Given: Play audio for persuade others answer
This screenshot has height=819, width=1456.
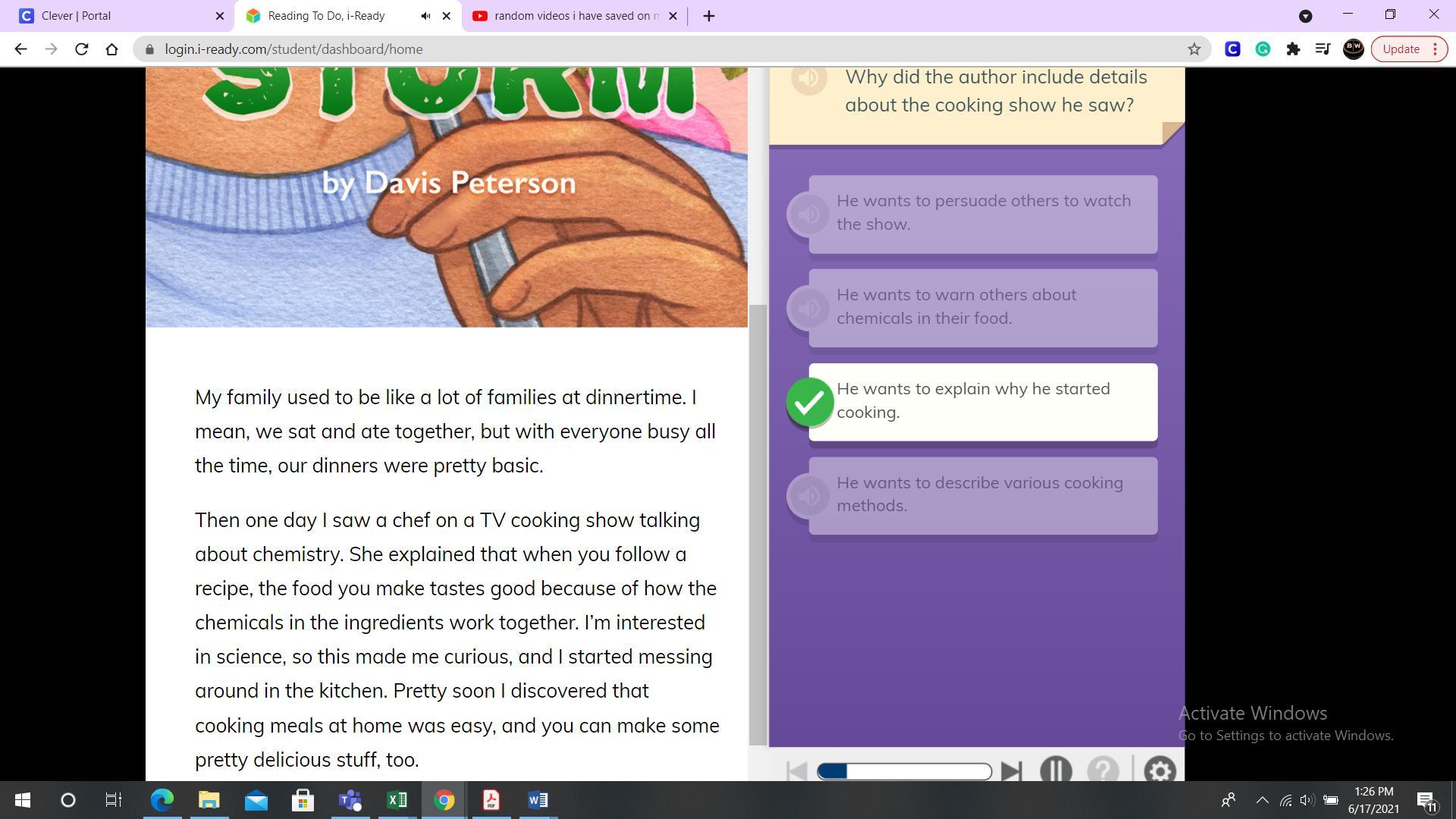Looking at the screenshot, I should click(808, 215).
